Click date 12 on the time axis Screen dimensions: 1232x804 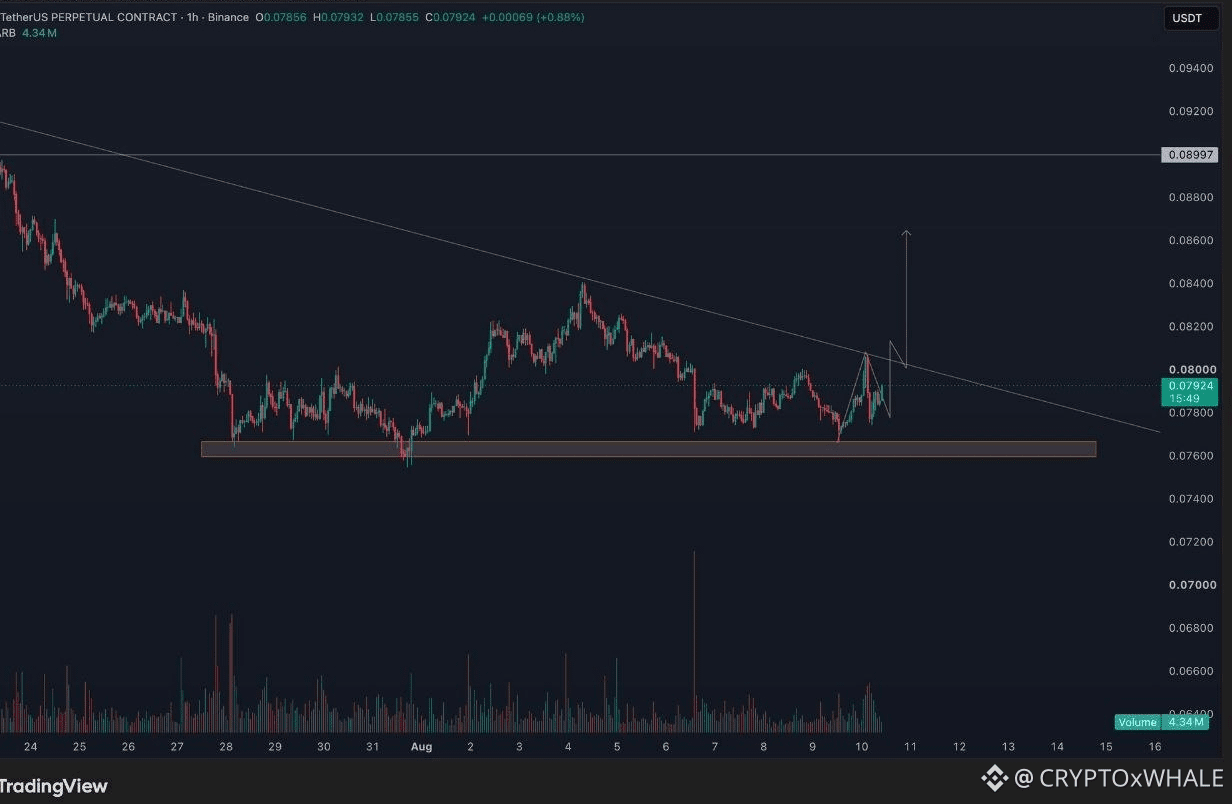point(959,746)
